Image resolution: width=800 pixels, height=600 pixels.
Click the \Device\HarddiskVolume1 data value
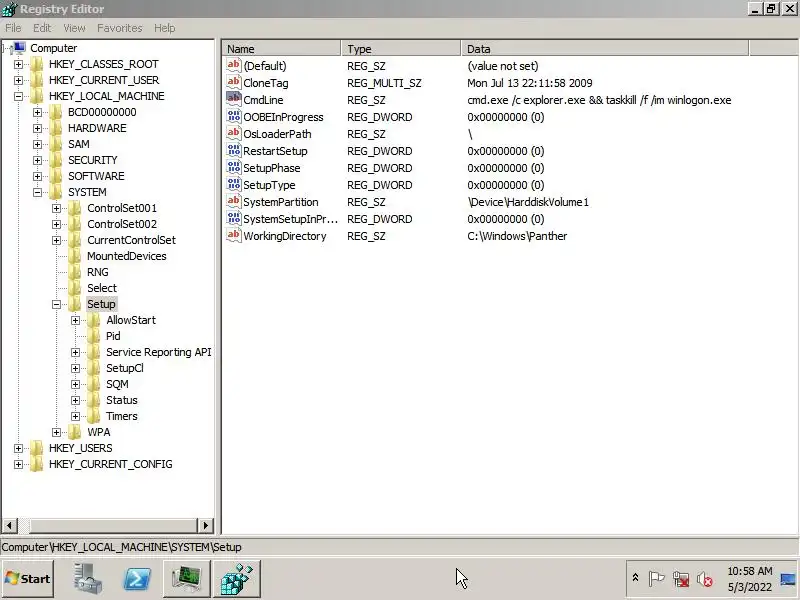[528, 202]
